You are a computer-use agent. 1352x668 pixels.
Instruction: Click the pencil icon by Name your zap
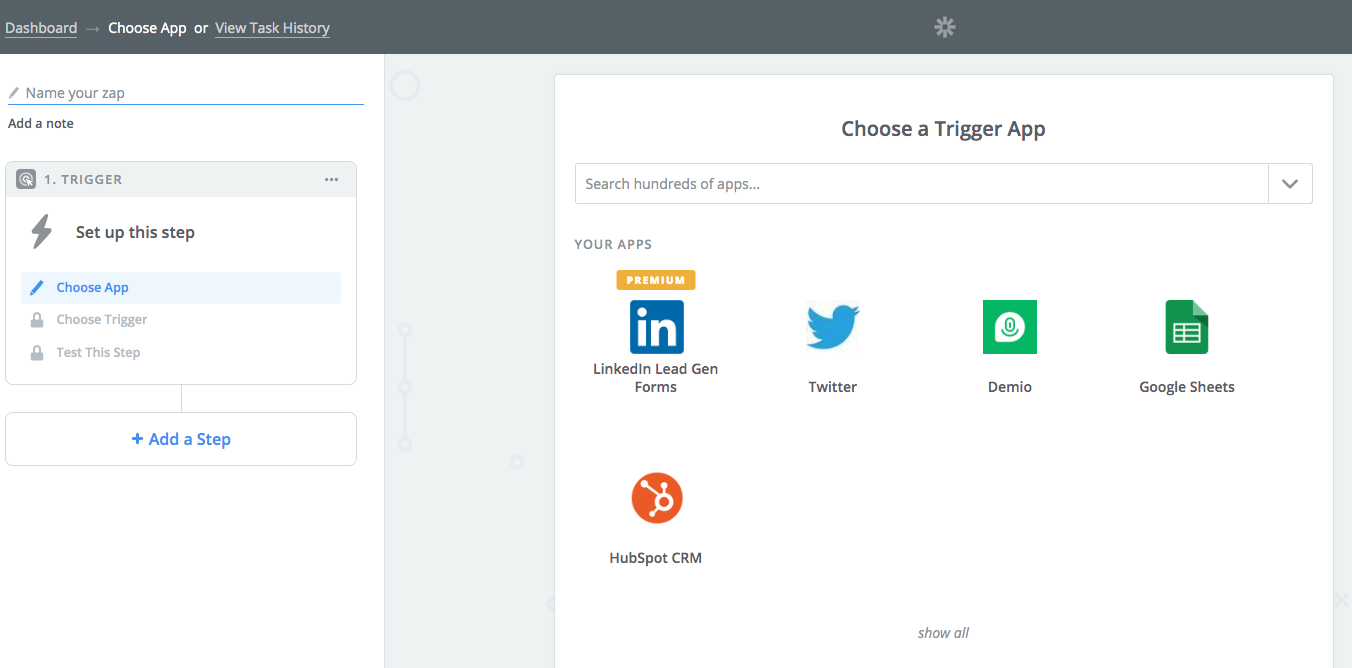pos(14,93)
